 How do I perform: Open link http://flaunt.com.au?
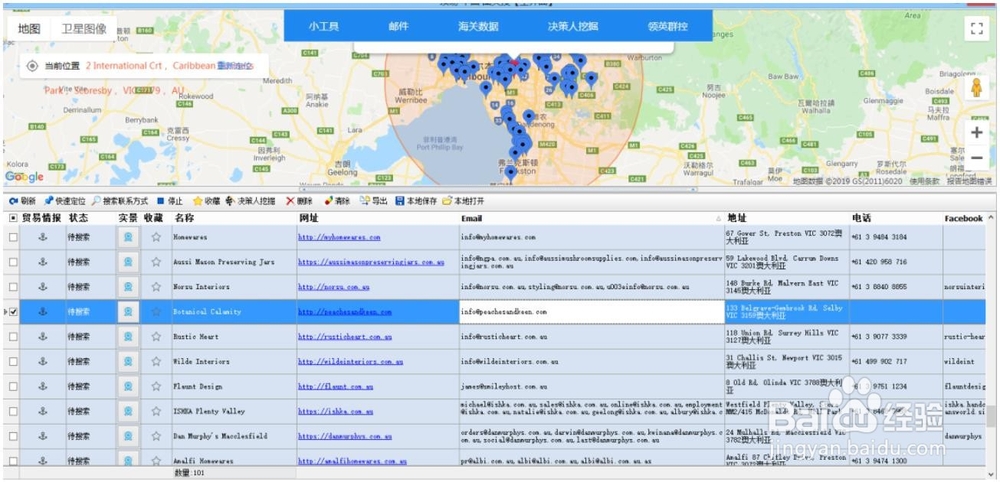point(335,386)
